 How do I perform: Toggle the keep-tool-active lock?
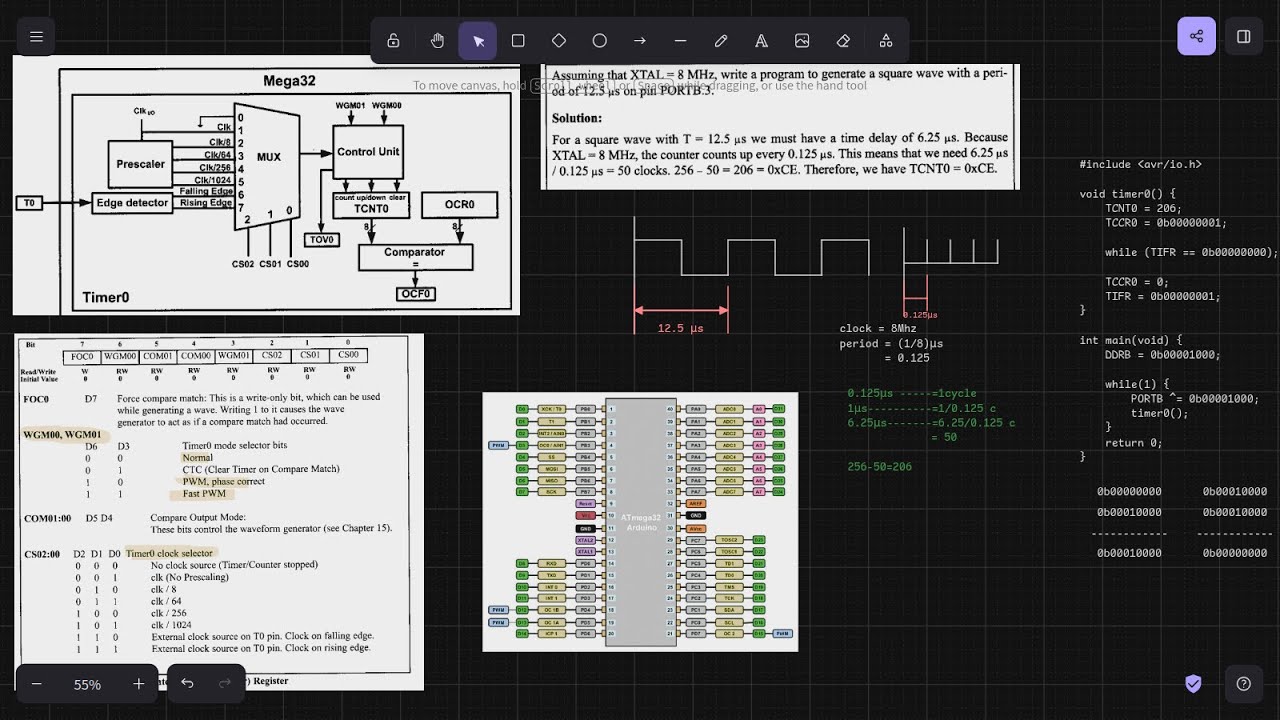coord(393,41)
